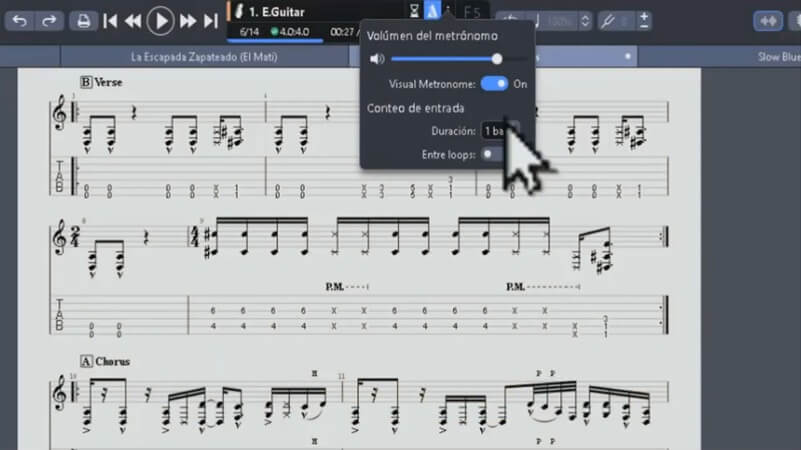801x450 pixels.
Task: Click the 4.0:4.0 beat indicator
Action: pos(290,32)
